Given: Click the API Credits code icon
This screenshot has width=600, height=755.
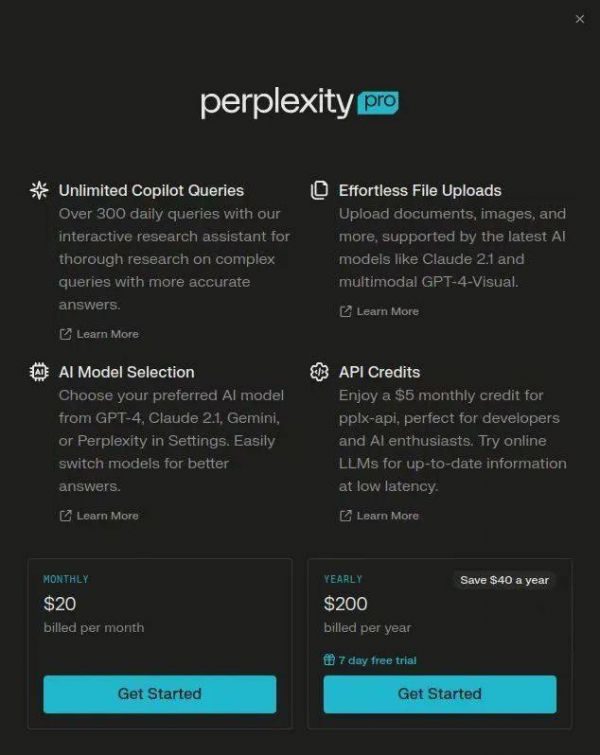Looking at the screenshot, I should 319,372.
